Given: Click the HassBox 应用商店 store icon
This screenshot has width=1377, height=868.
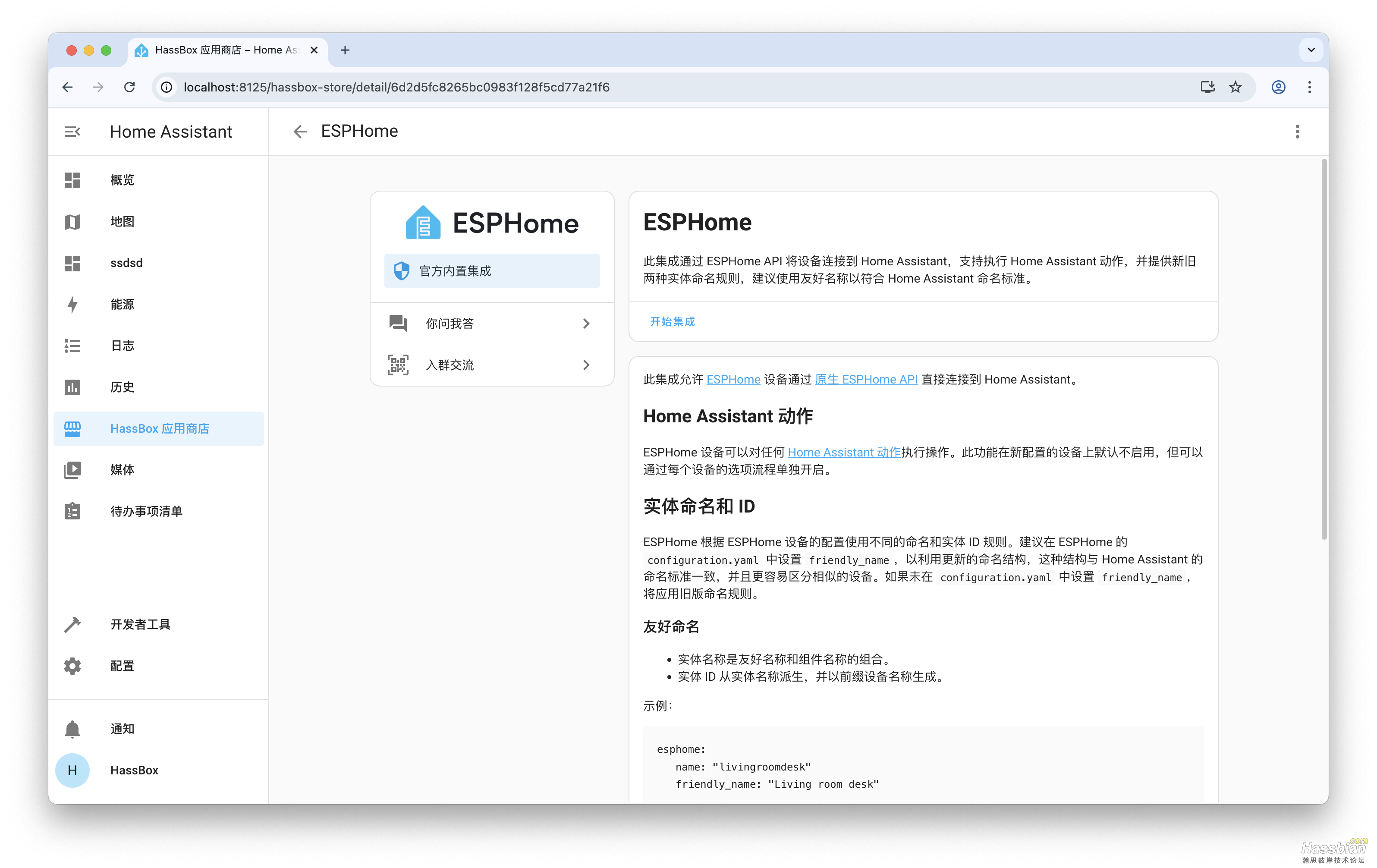Looking at the screenshot, I should [72, 428].
